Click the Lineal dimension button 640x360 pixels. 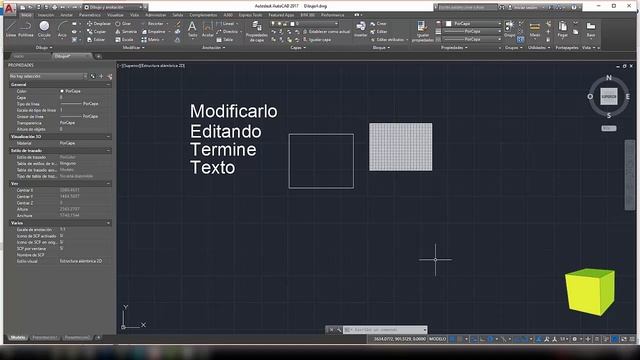pyautogui.click(x=227, y=24)
